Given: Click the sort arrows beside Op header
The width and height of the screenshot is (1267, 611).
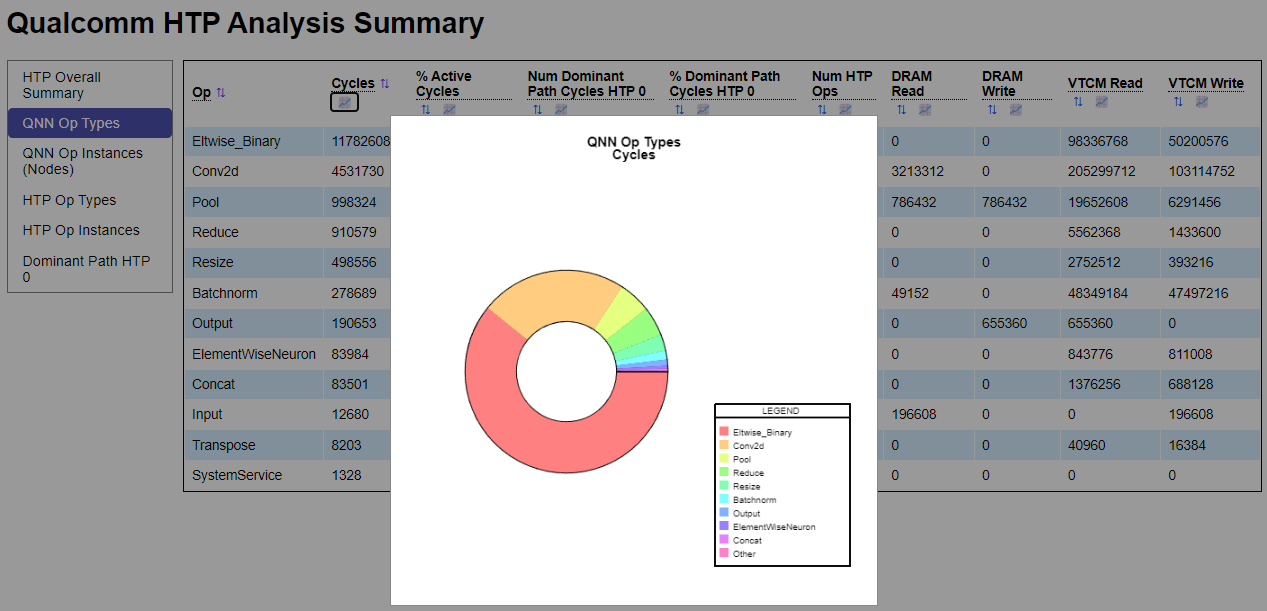Looking at the screenshot, I should pos(219,92).
